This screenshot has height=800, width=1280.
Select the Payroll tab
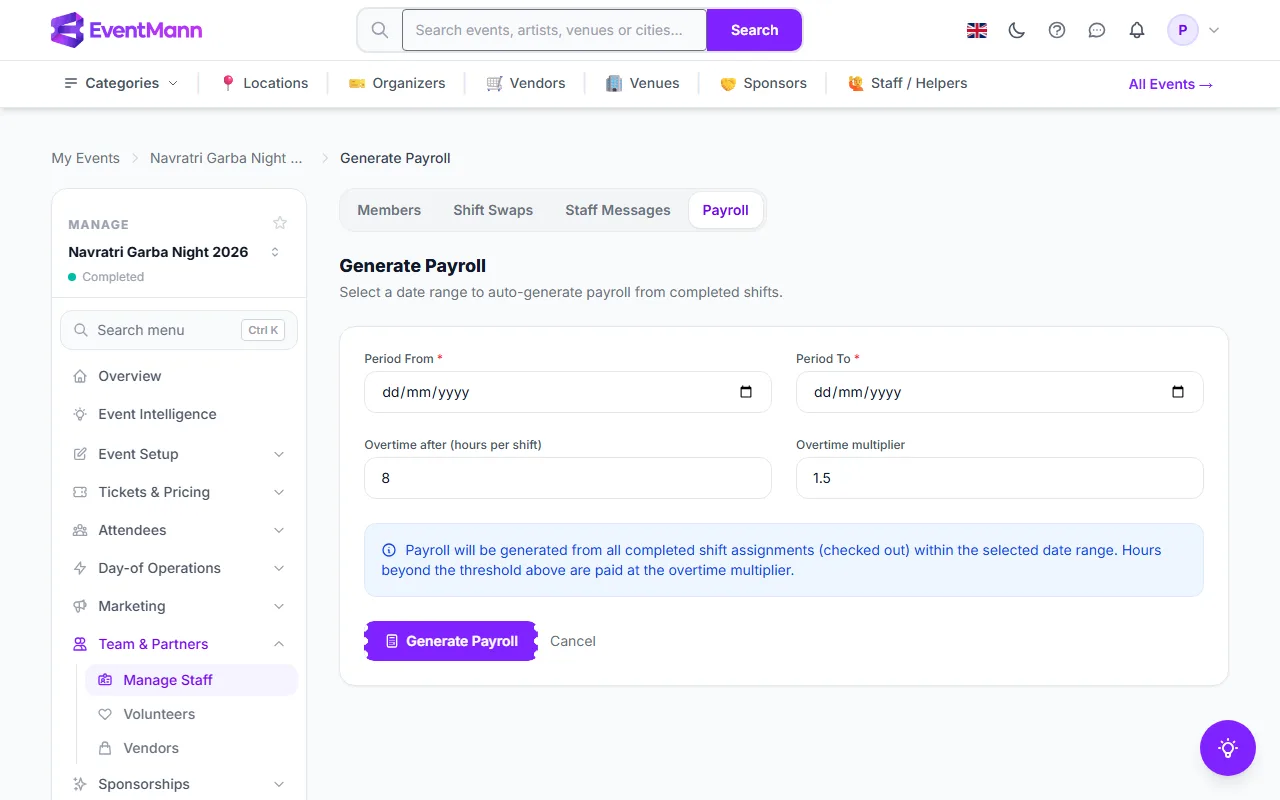coord(726,210)
